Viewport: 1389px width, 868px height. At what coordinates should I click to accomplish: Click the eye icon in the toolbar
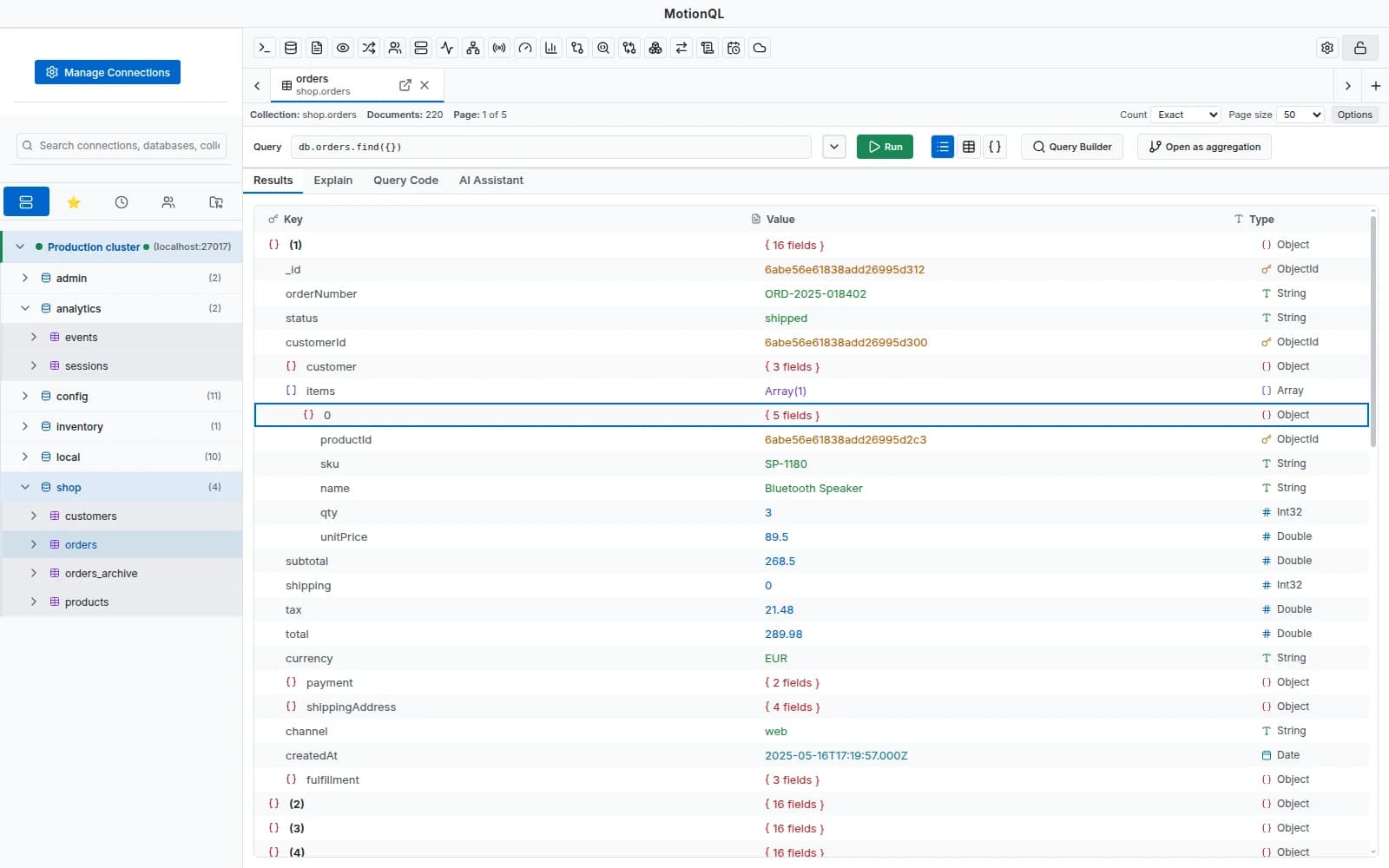tap(343, 48)
